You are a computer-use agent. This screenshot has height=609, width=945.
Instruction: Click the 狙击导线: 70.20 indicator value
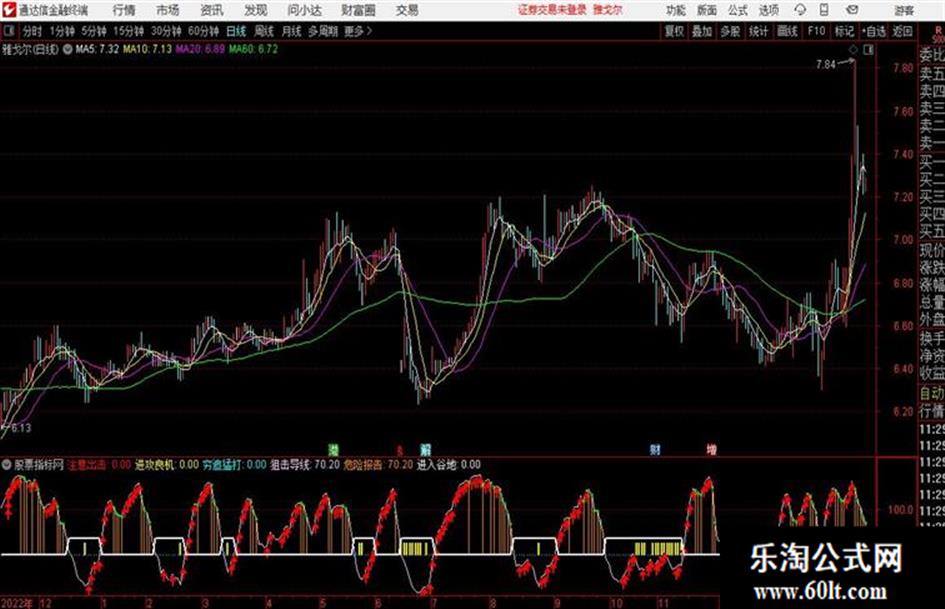[x=304, y=465]
